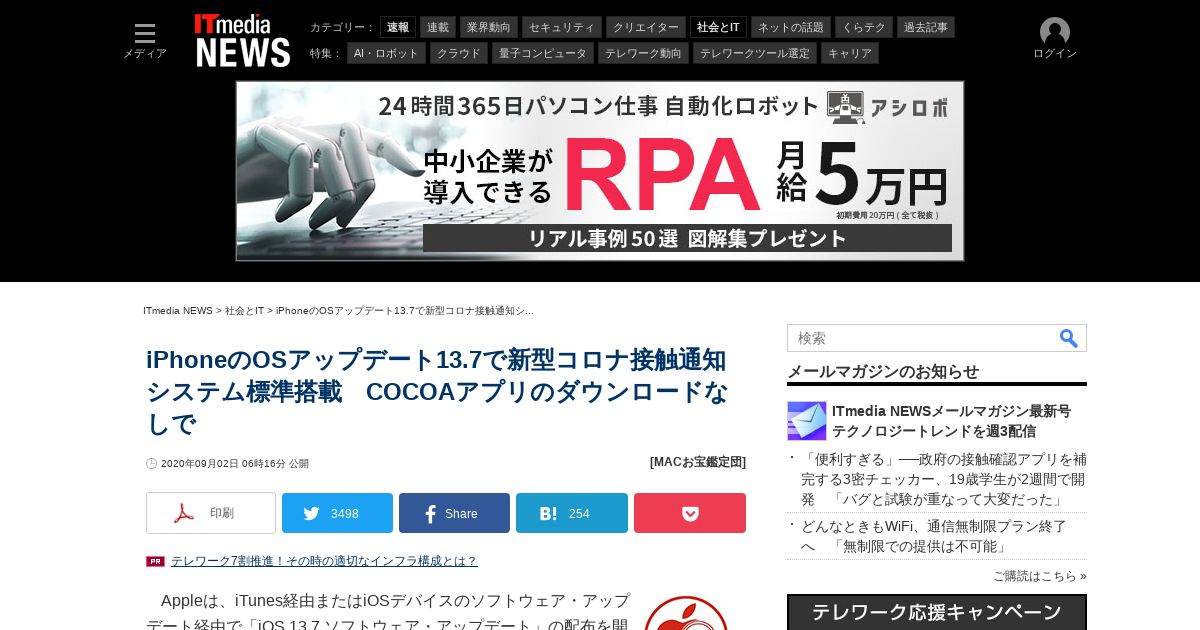Open テレワークツール選定 feature tag
Screen dimensions: 1200x630
tap(755, 53)
